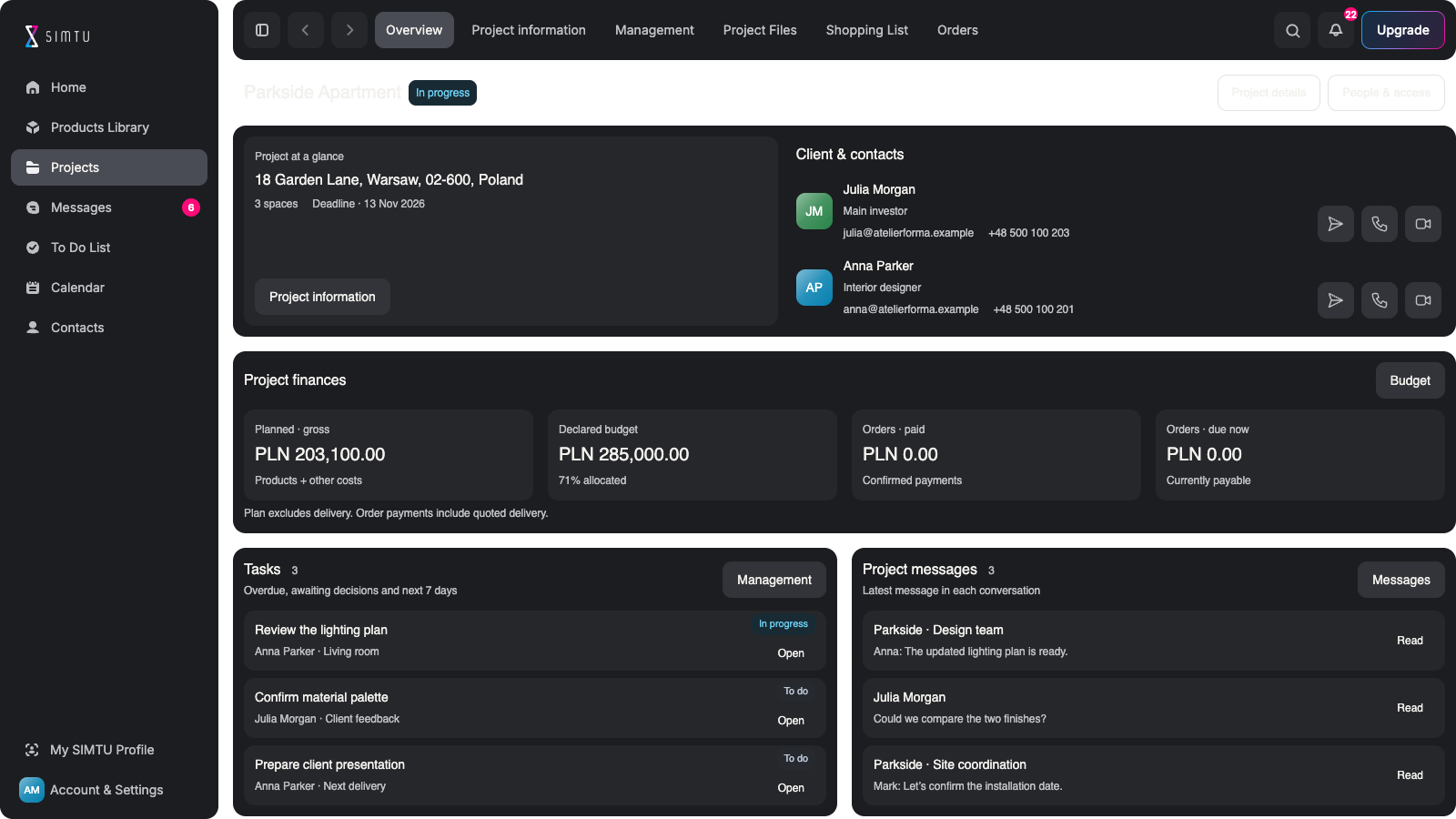Screen dimensions: 1456x819
Task: Click the Upgrade button
Action: tap(1402, 30)
